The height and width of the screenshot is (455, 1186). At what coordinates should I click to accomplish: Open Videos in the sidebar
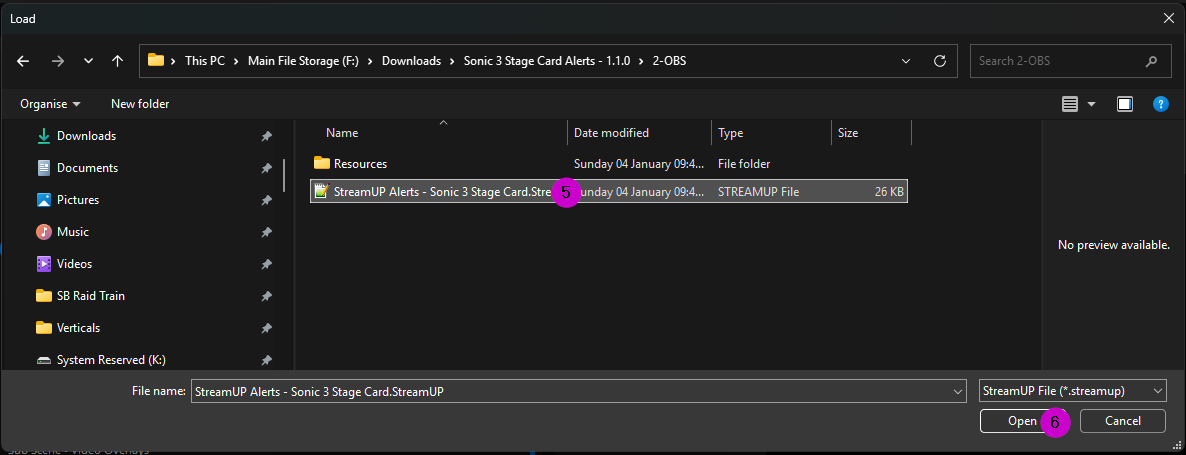(x=74, y=264)
